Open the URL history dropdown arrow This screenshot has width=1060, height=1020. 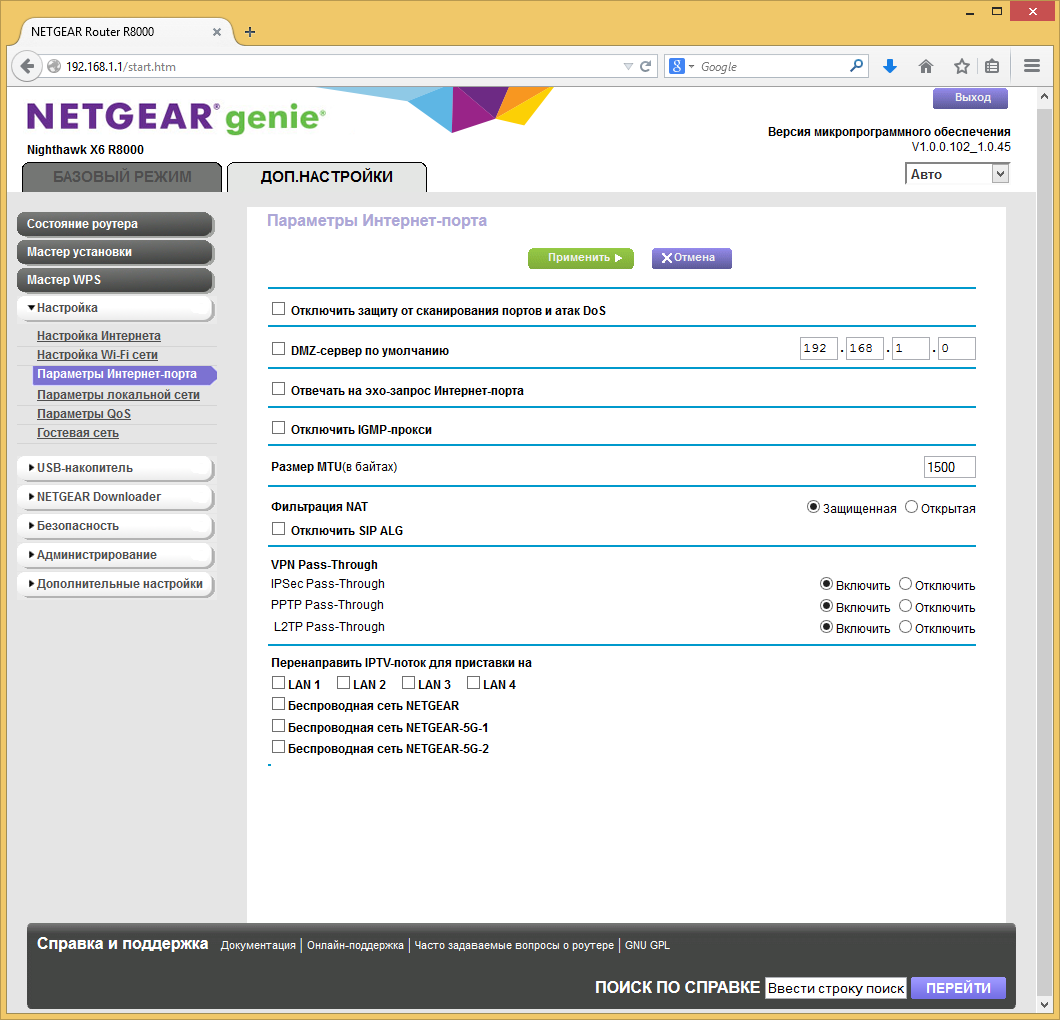(628, 66)
